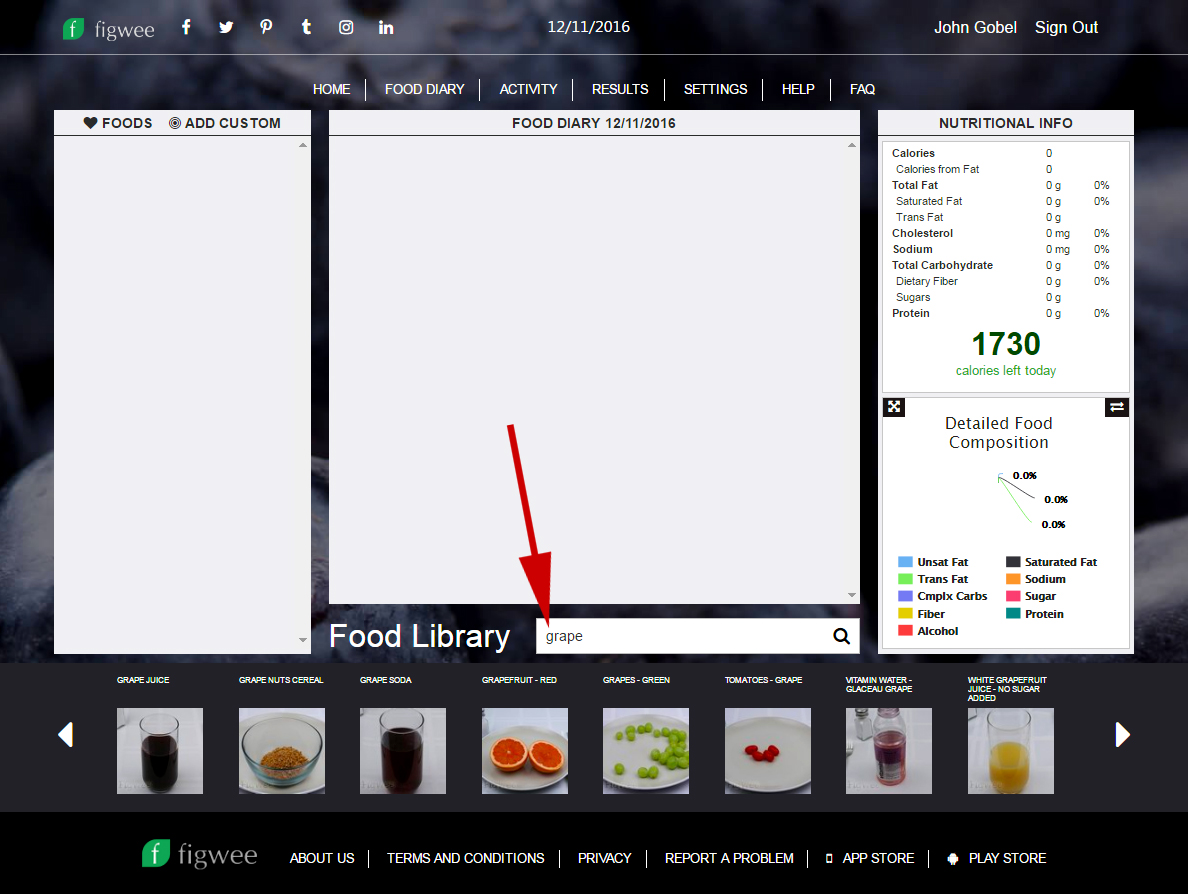Select White Grapefruit Juice thumbnail
1188x894 pixels.
pos(1011,751)
